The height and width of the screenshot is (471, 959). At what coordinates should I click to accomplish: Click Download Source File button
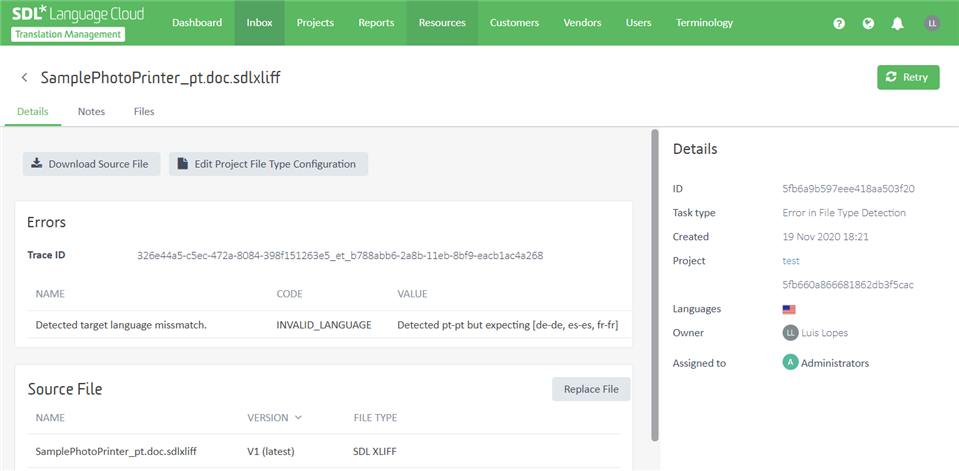coord(91,164)
